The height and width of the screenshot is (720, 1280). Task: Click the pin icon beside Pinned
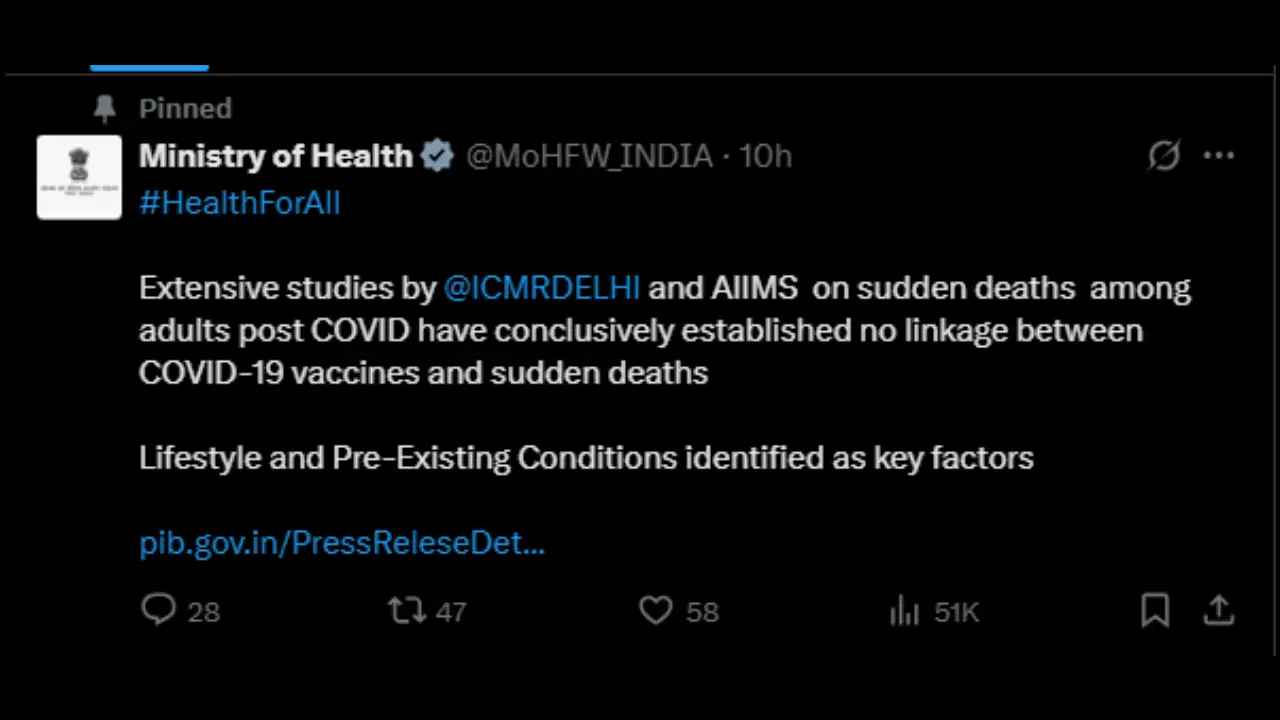tap(105, 108)
